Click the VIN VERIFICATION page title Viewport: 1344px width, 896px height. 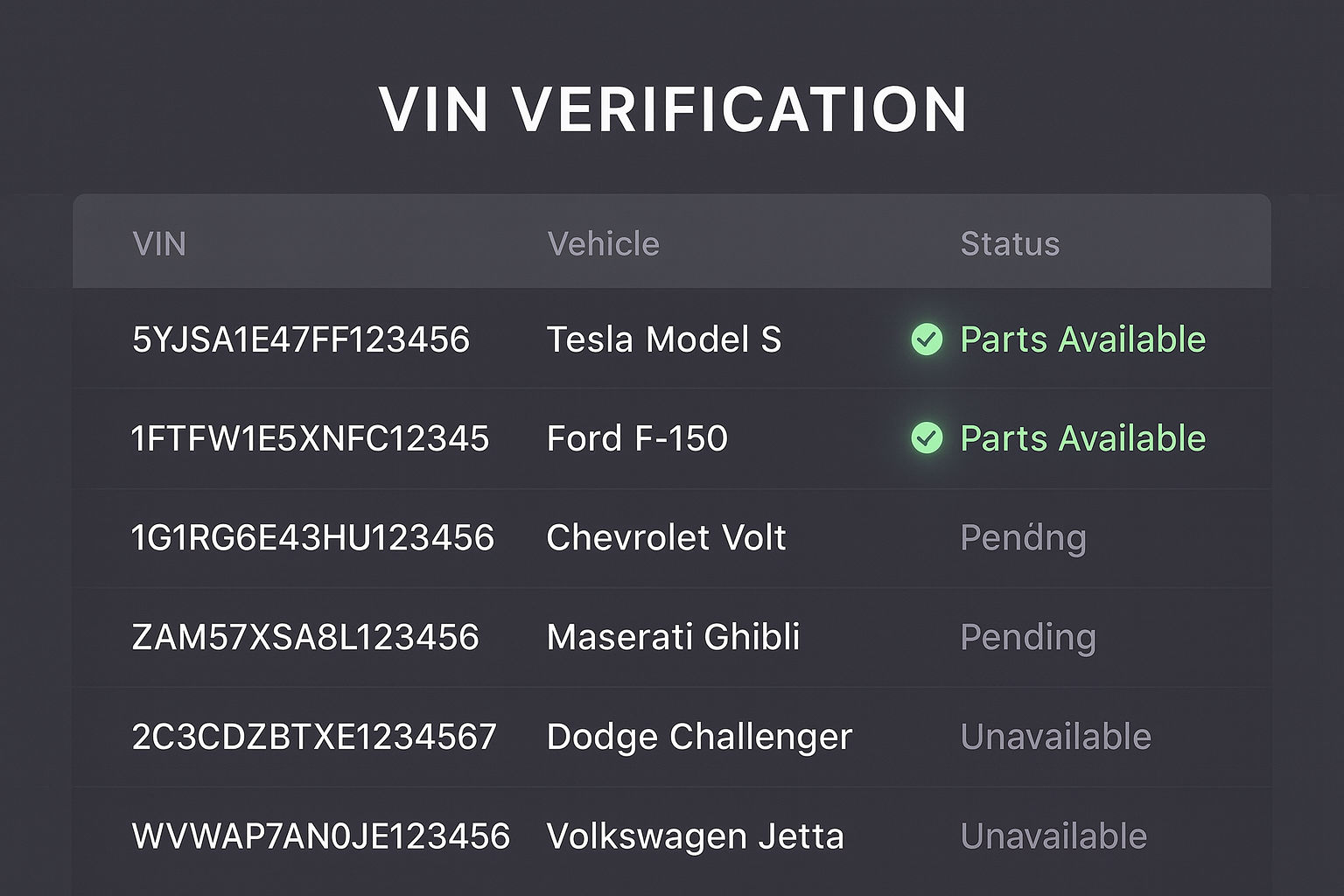[x=672, y=110]
